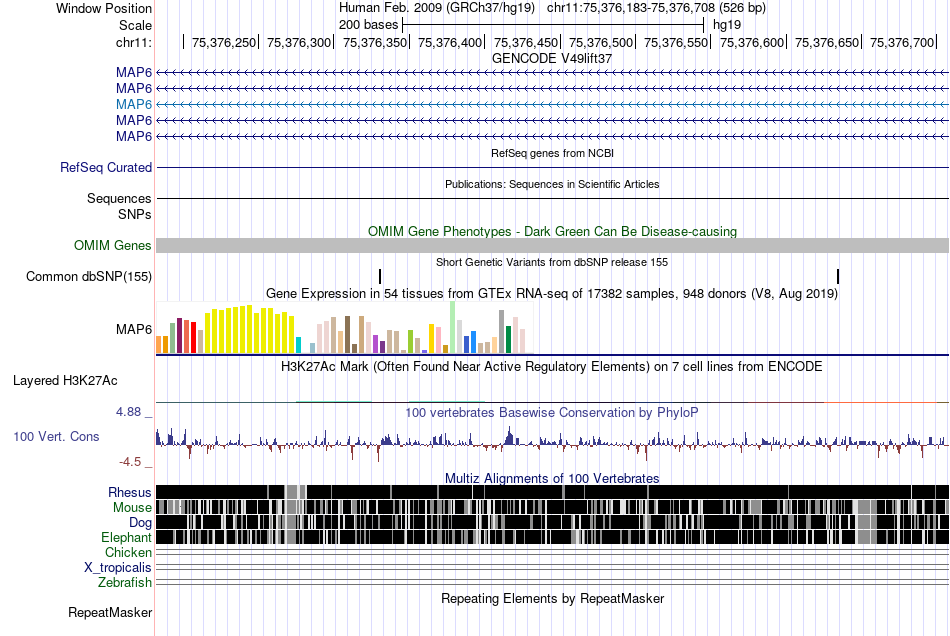Click the RepeatMasker track label
Screen dimensions: 950x636
(110, 612)
